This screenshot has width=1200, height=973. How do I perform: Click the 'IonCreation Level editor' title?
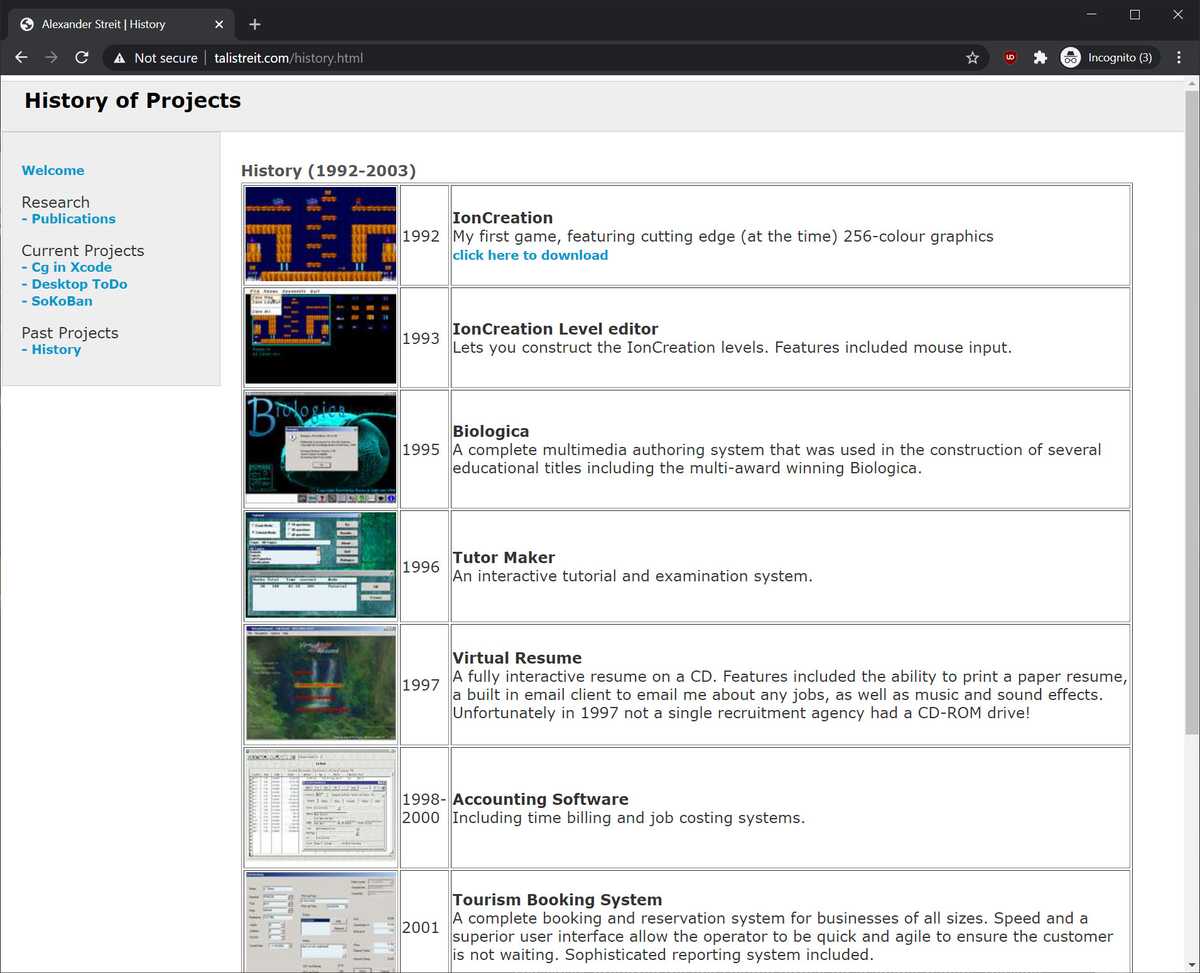555,329
